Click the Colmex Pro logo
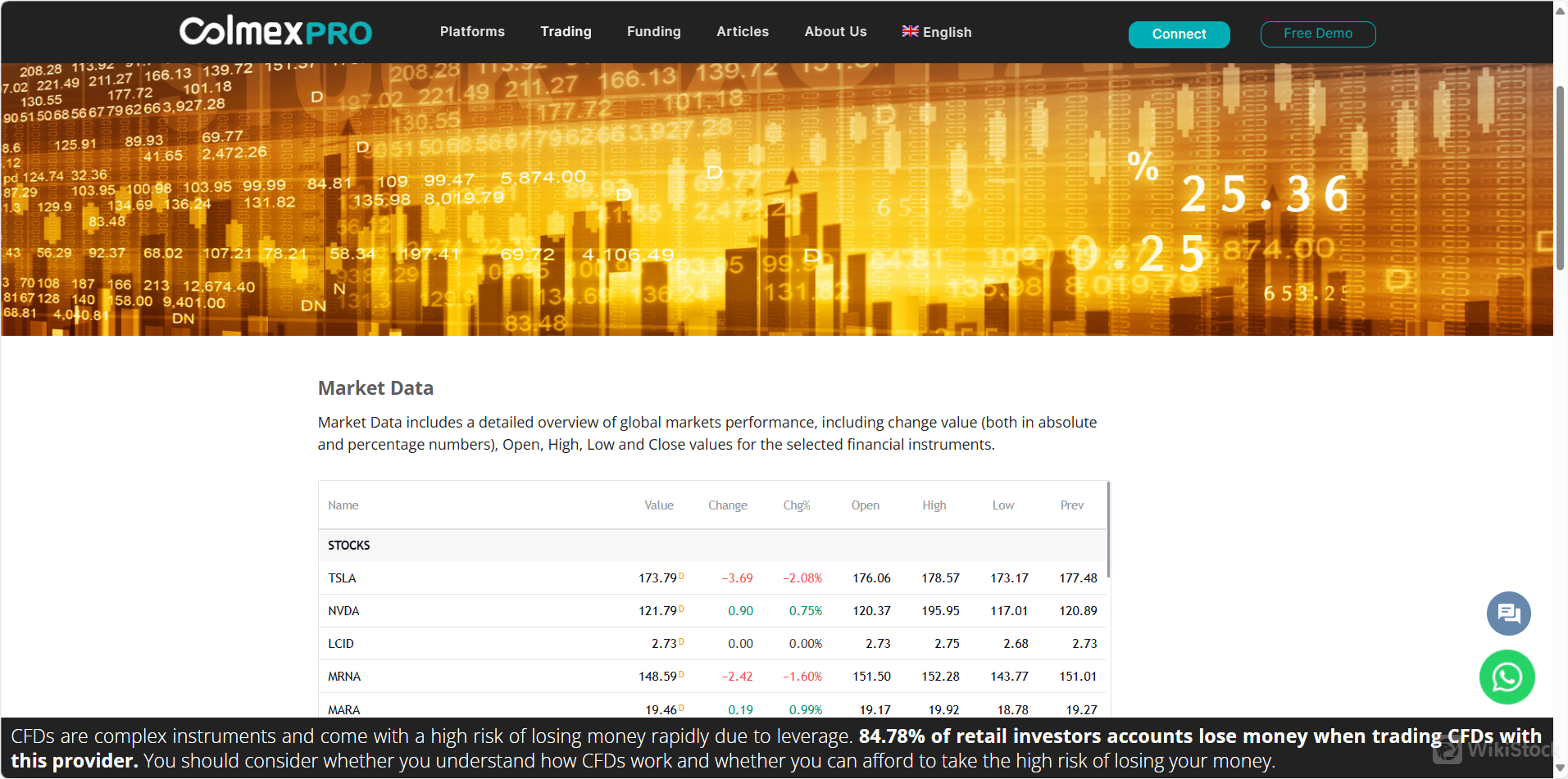This screenshot has height=779, width=1568. tap(275, 31)
